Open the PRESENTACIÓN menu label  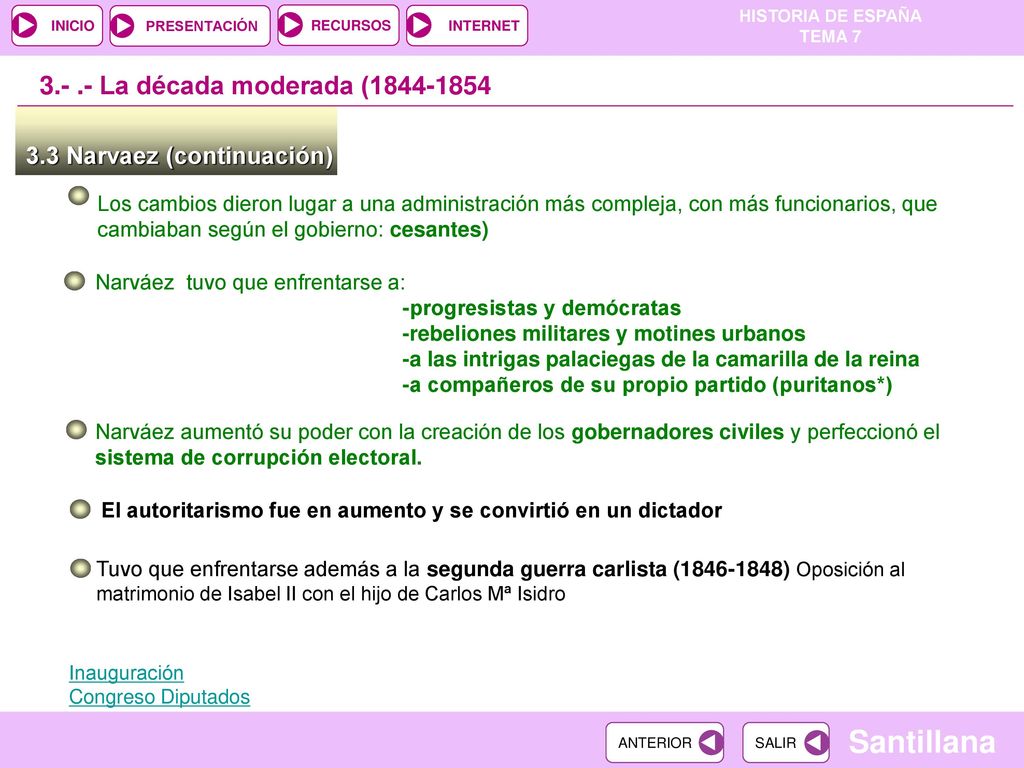coord(202,26)
